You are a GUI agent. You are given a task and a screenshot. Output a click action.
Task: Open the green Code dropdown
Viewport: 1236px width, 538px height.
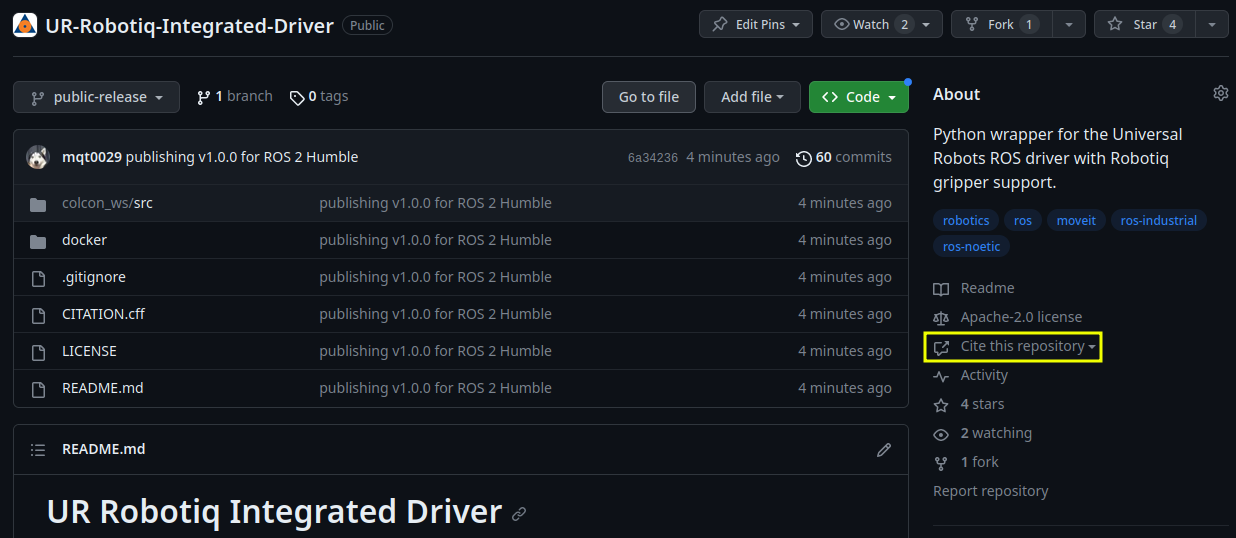pos(859,97)
